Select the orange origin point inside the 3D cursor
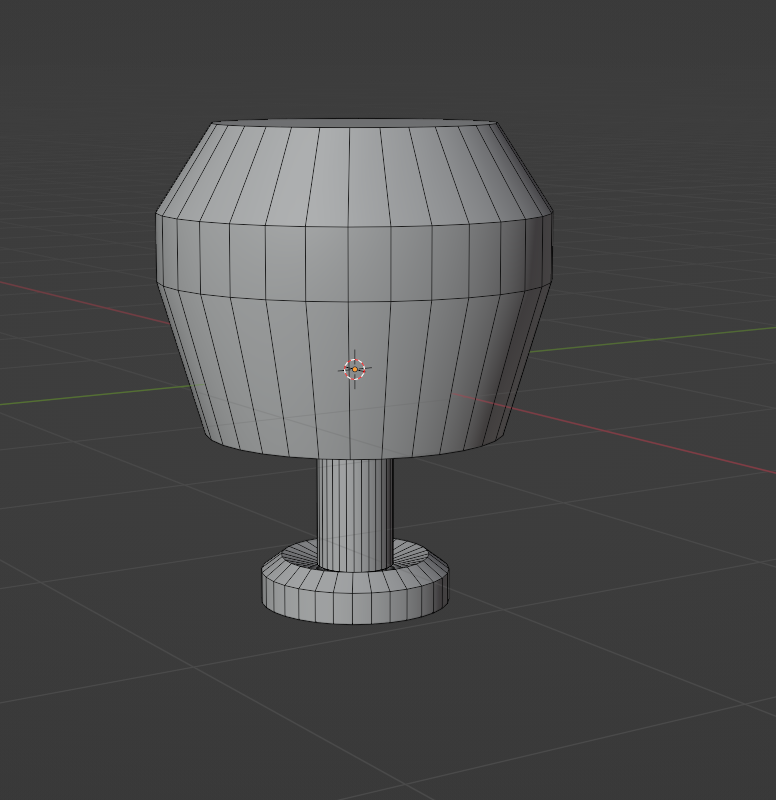This screenshot has width=776, height=800. click(355, 369)
